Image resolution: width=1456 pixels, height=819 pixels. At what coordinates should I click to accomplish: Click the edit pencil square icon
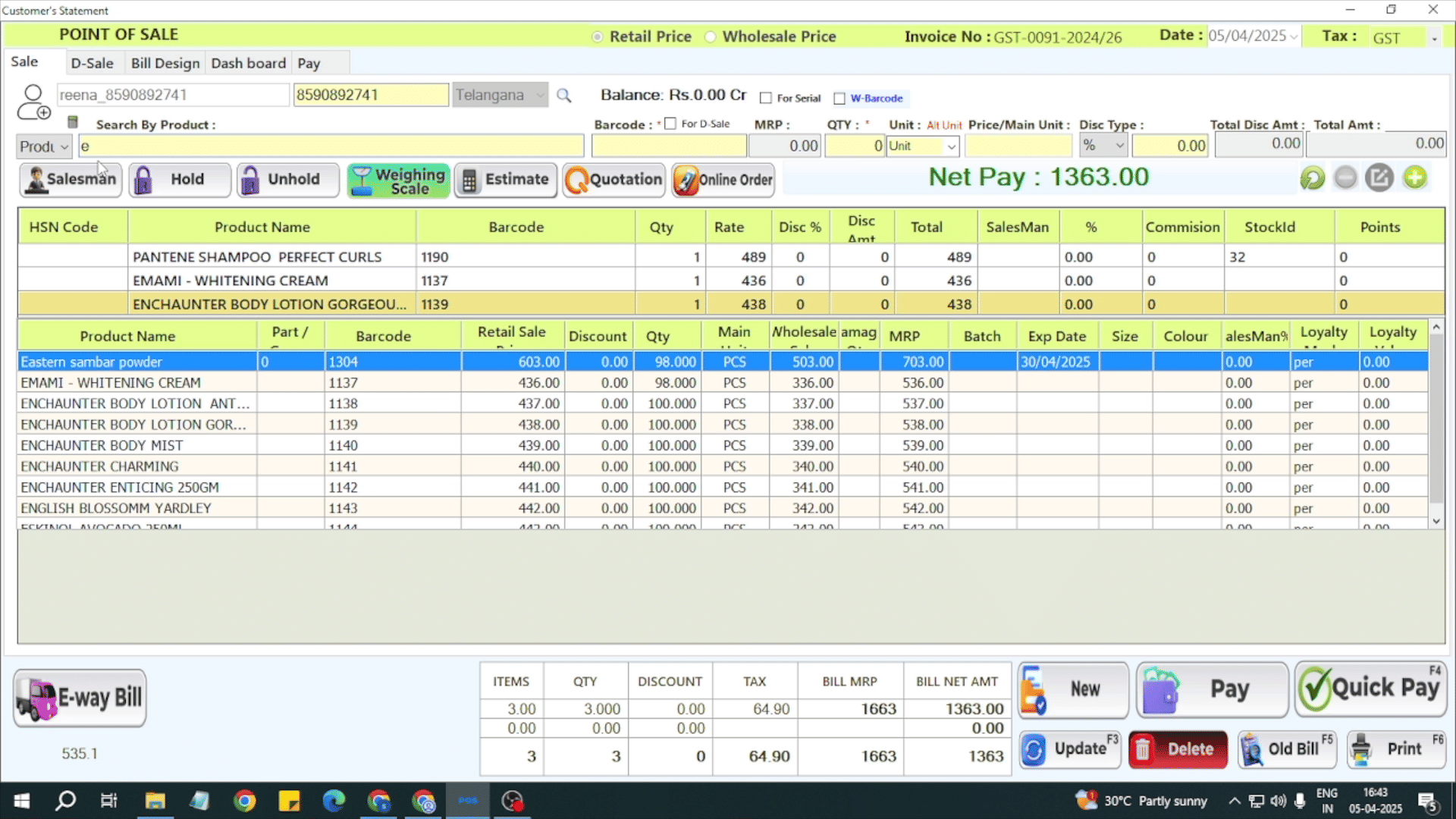click(x=1379, y=178)
